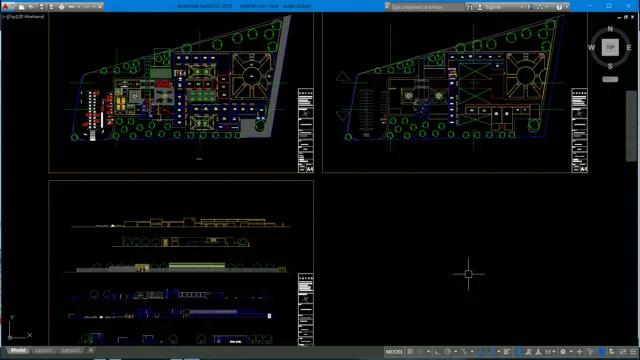Click the Save icon in quick access toolbar
Image resolution: width=640 pixels, height=360 pixels.
pyautogui.click(x=41, y=7)
